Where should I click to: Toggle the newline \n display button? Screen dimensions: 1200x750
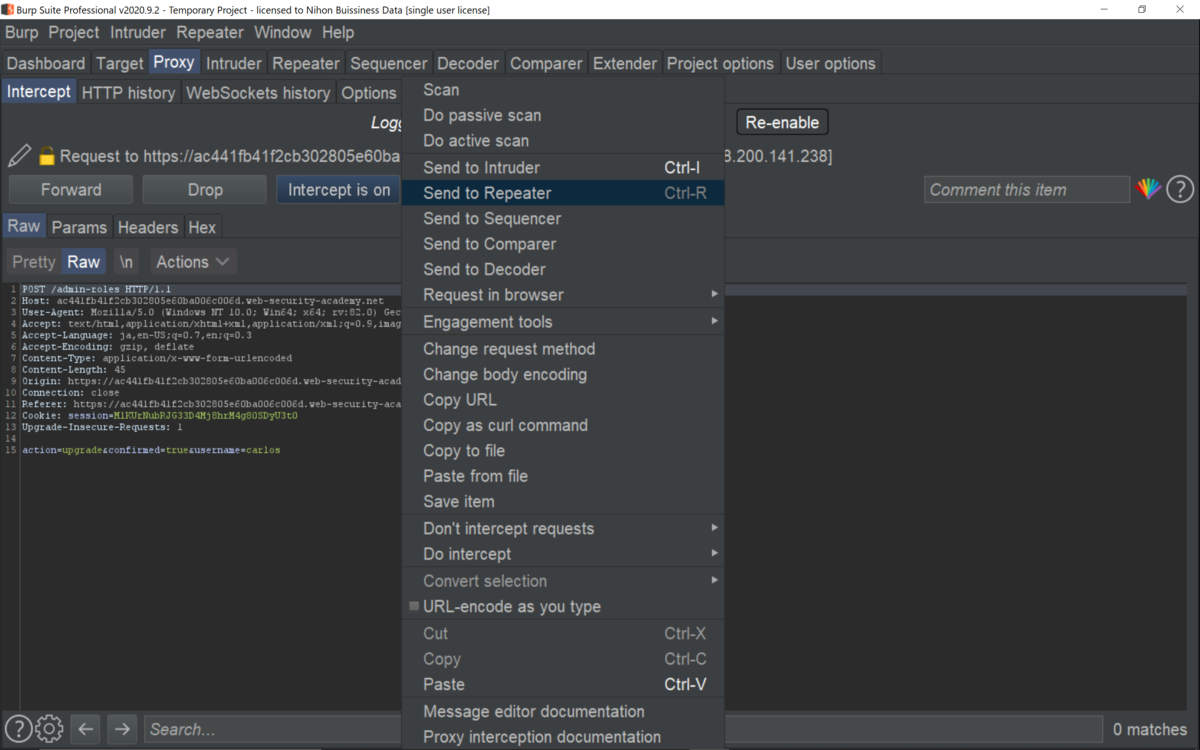126,262
